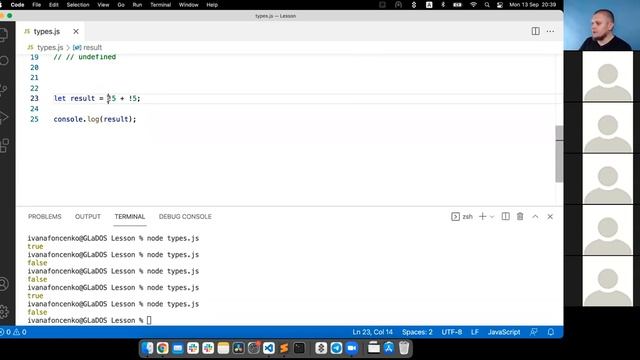Open Visual Studio Code in dock
This screenshot has height=360, width=640.
269,348
